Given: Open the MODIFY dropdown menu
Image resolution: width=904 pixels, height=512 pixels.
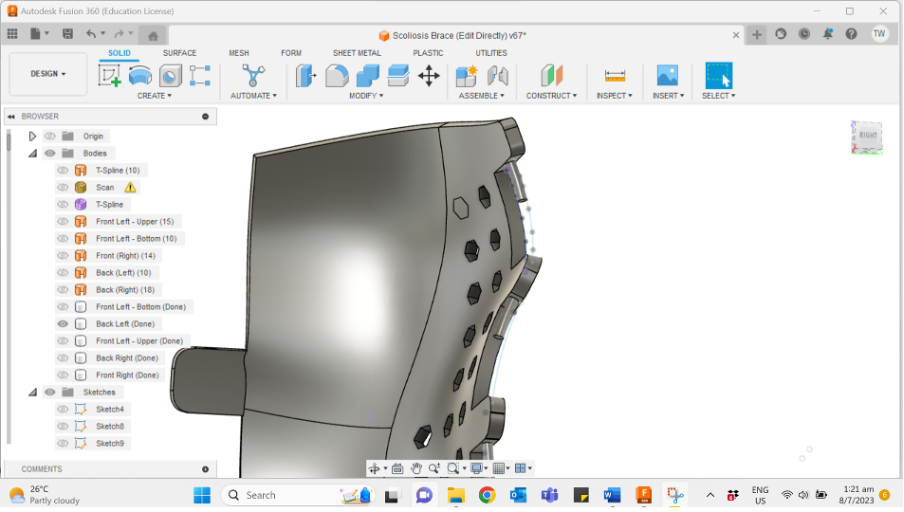Looking at the screenshot, I should point(366,96).
